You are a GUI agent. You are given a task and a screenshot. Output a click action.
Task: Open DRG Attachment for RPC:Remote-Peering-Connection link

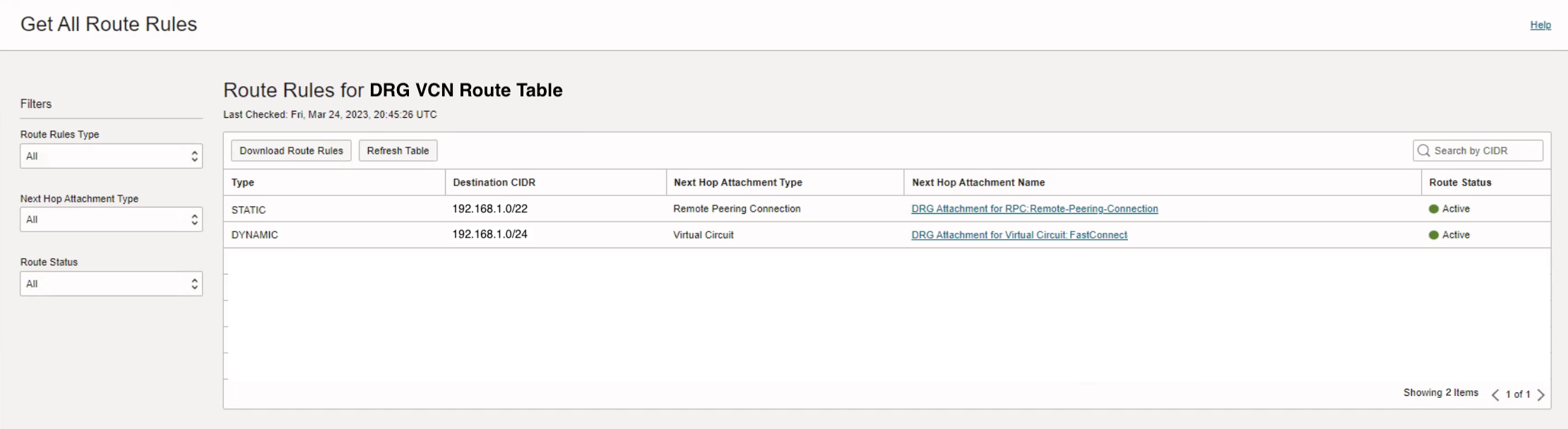[x=1033, y=209]
